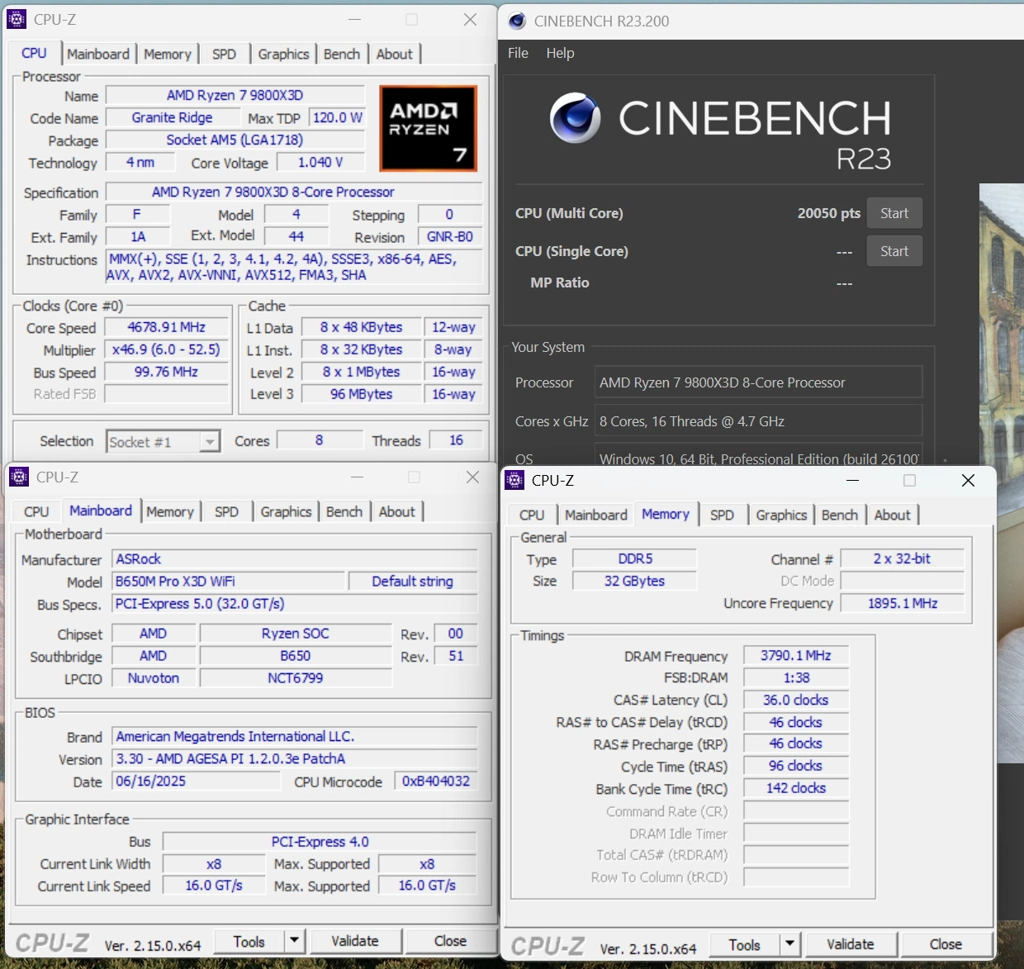This screenshot has height=969, width=1024.
Task: Start the CPU (Single Core) benchmark
Action: [x=894, y=251]
